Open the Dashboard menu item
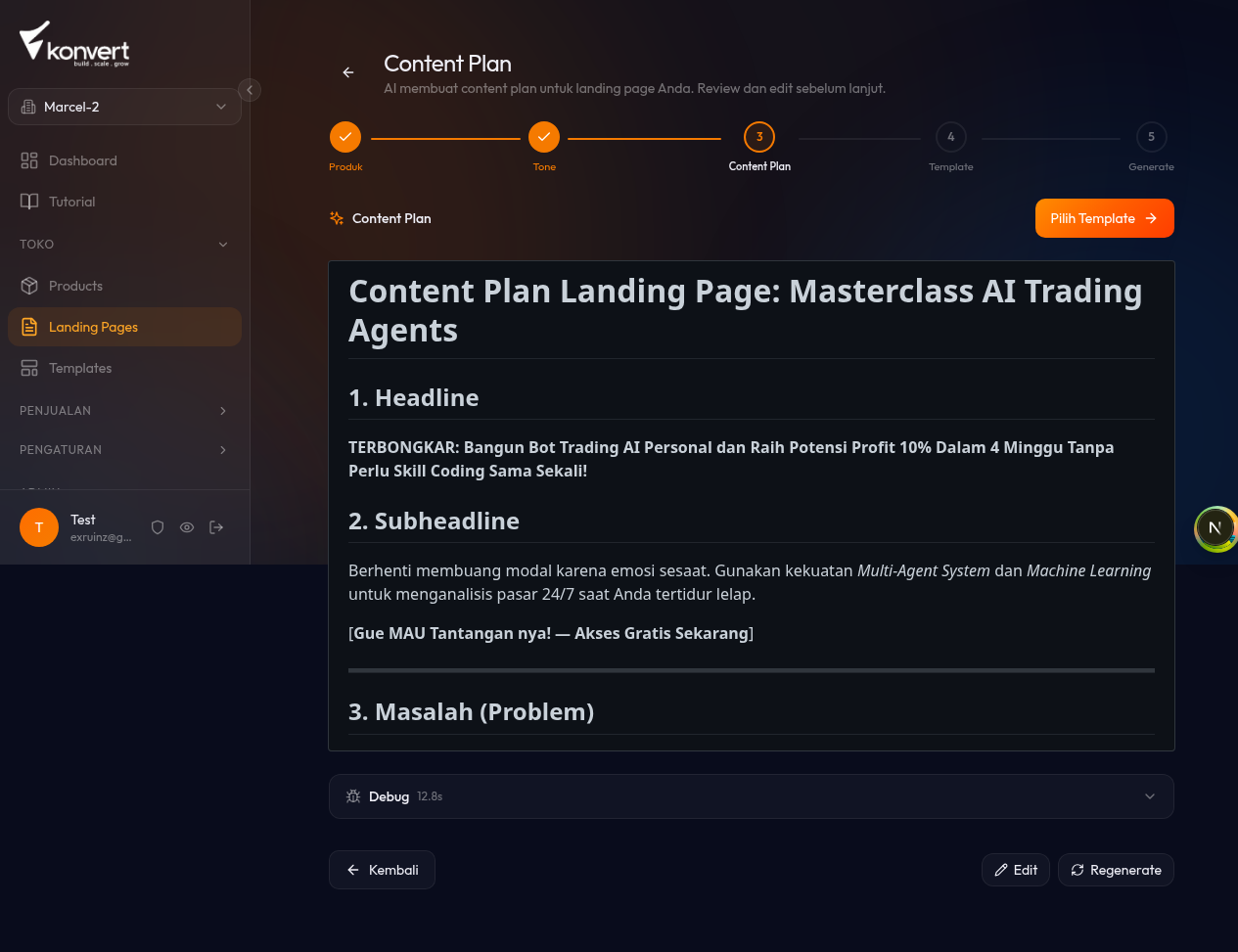The image size is (1238, 952). point(124,160)
